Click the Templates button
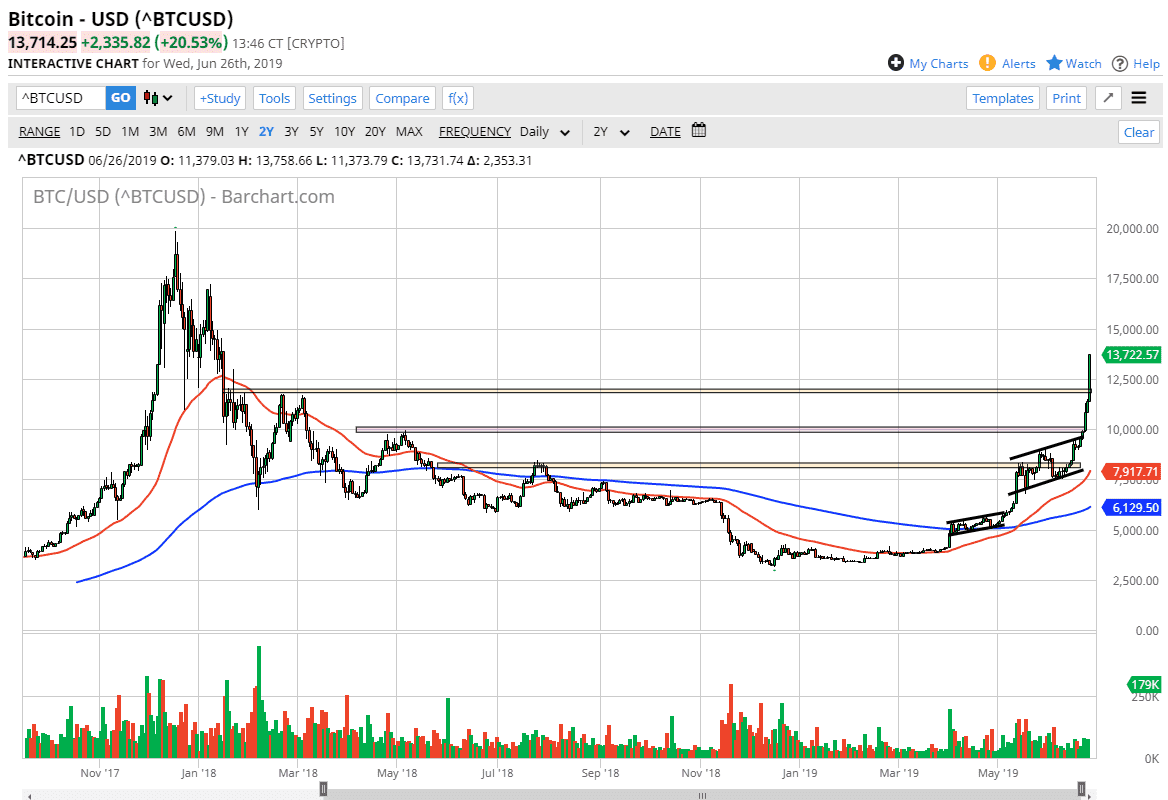This screenshot has width=1168, height=800. [1003, 97]
